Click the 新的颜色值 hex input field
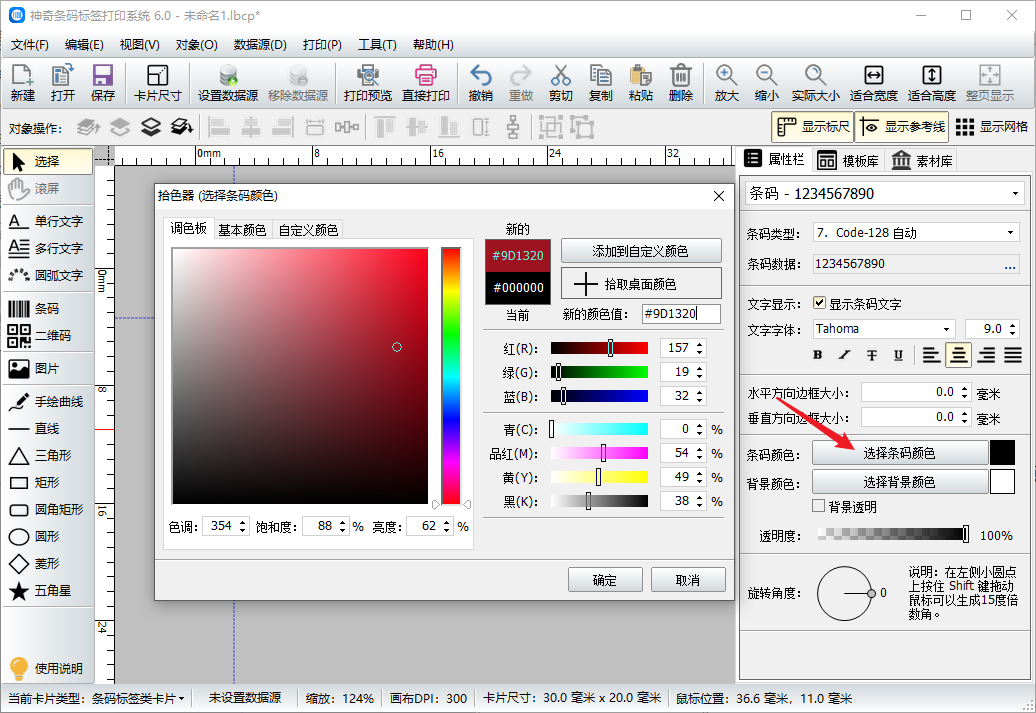The width and height of the screenshot is (1036, 713). (680, 314)
